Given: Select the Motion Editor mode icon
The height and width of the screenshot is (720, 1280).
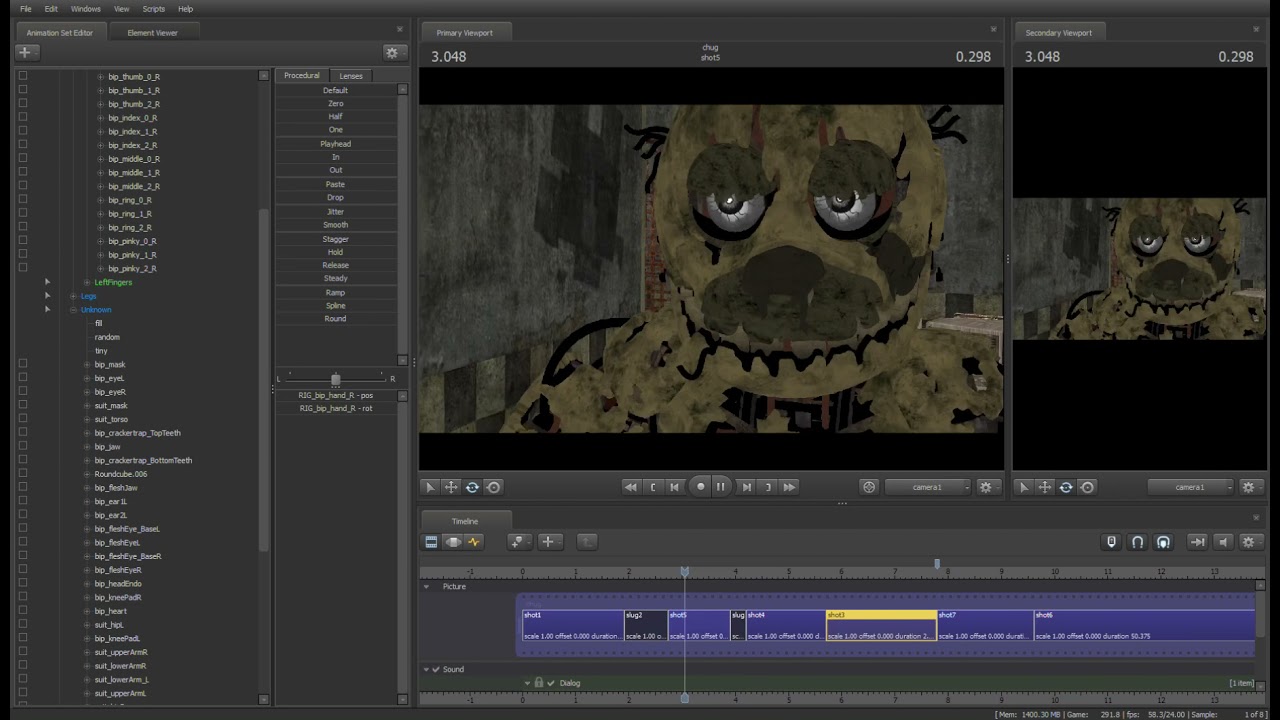Looking at the screenshot, I should (x=453, y=542).
